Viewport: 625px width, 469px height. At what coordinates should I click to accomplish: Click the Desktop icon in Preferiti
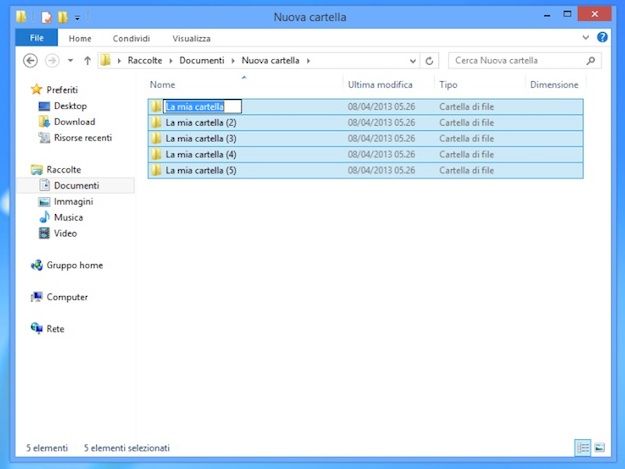(44, 106)
